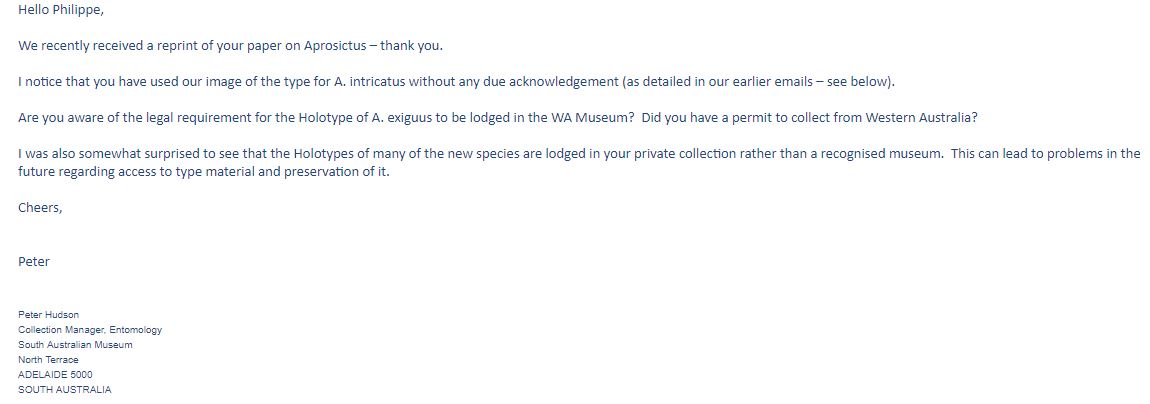Click "Peter Hudson" in the signature block

[48, 315]
